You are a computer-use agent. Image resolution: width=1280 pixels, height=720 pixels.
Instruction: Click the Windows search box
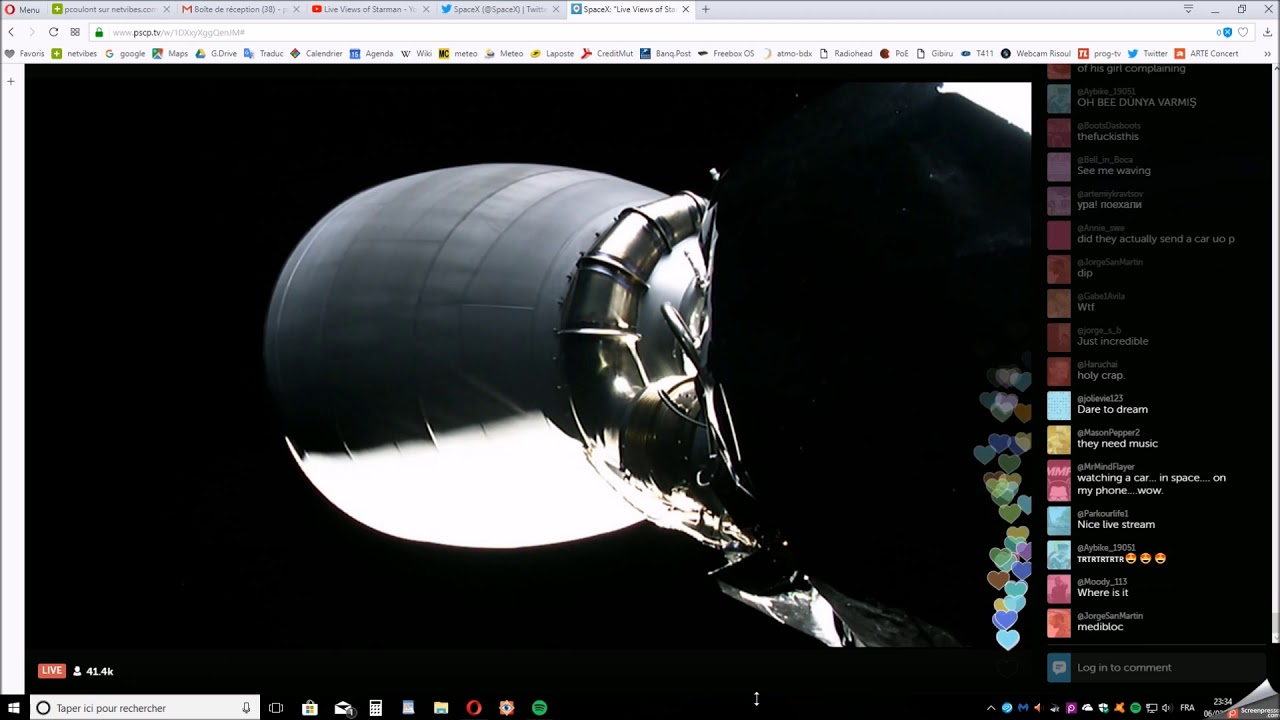pos(145,708)
